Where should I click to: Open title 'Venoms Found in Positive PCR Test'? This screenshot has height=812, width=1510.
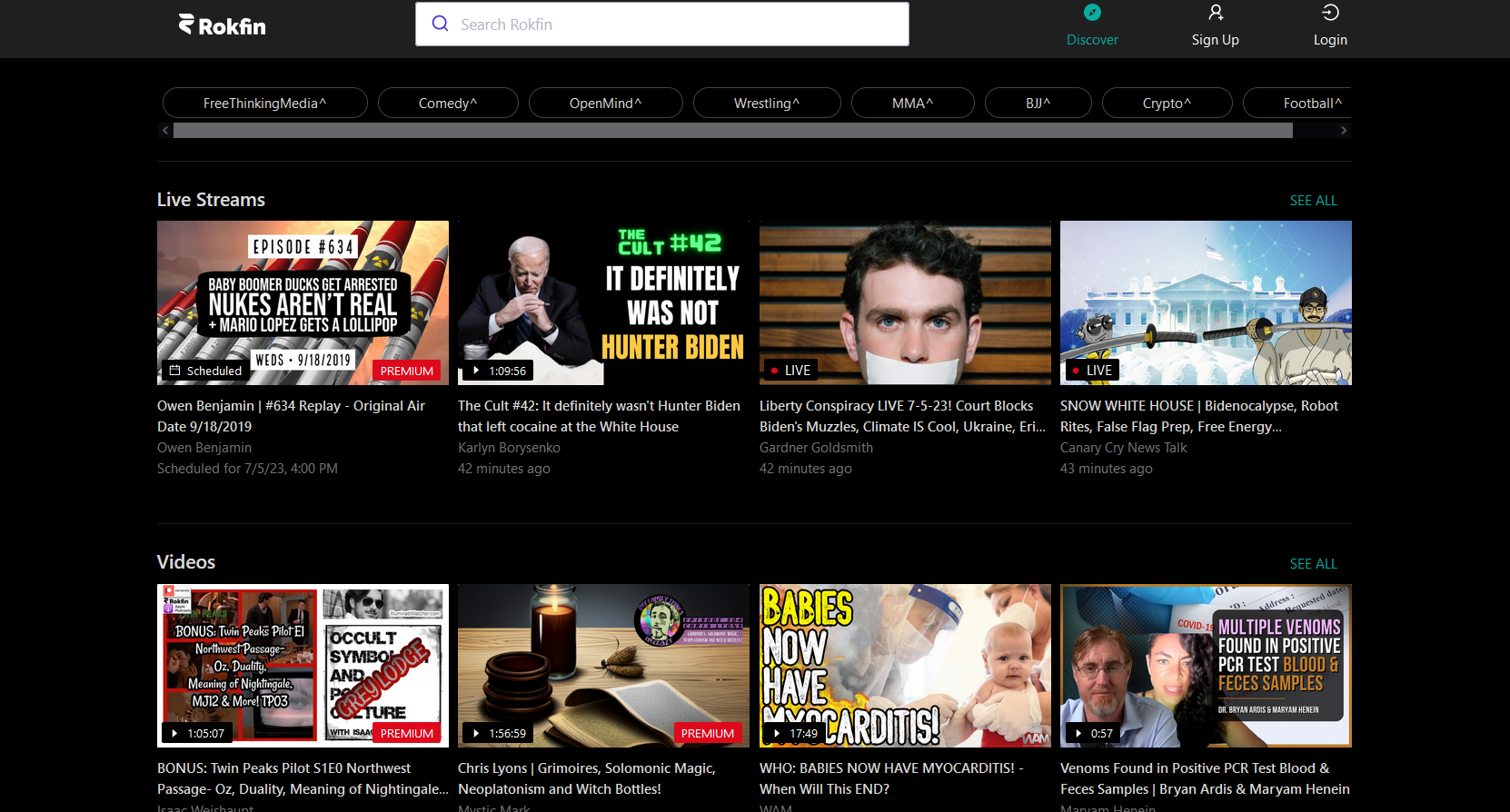tap(1205, 778)
